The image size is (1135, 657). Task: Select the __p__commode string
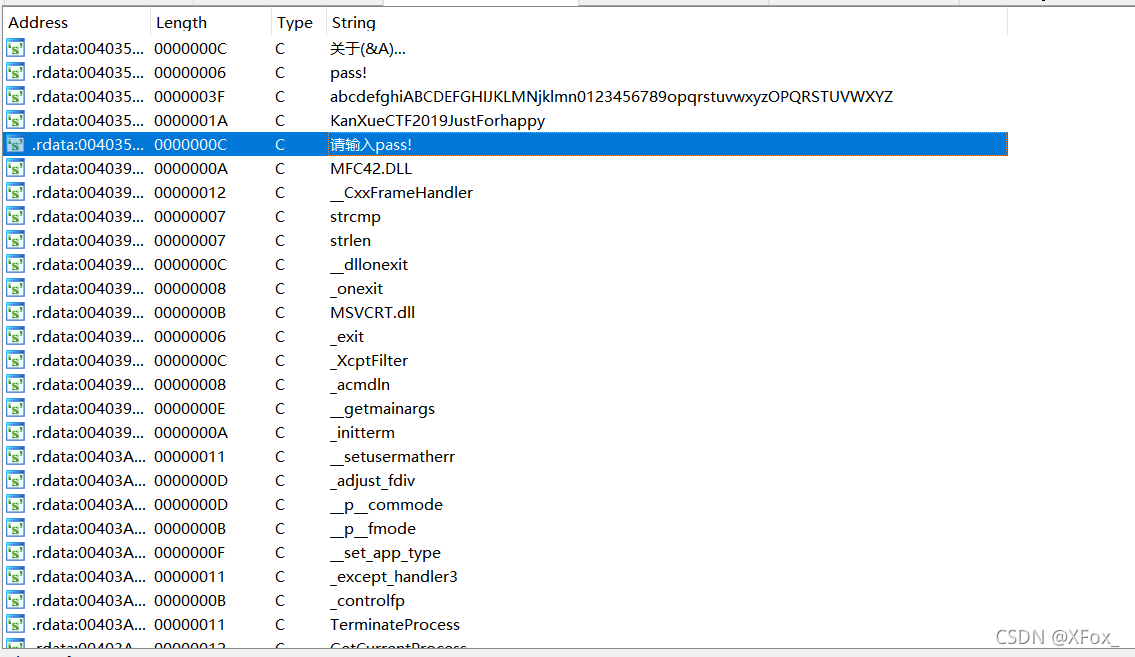tap(386, 504)
